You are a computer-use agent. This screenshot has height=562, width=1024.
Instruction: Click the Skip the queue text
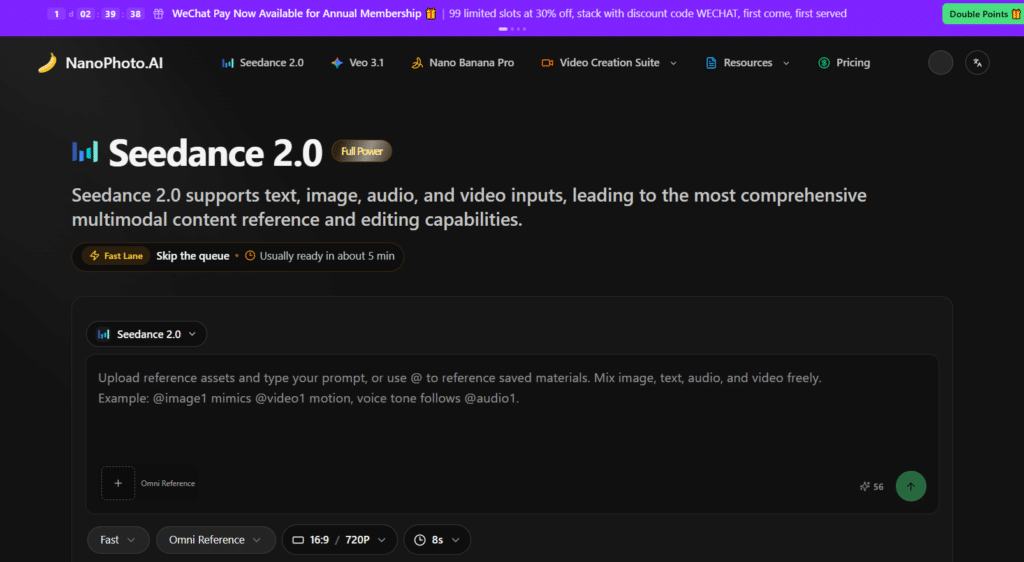pyautogui.click(x=193, y=256)
